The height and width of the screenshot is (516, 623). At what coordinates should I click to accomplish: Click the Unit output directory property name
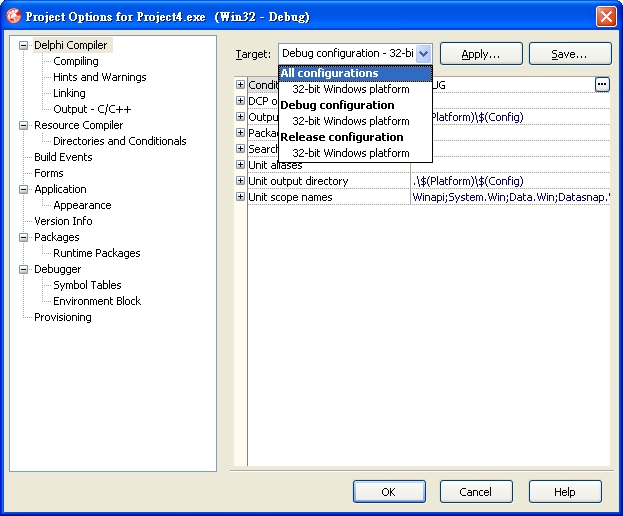[298, 181]
